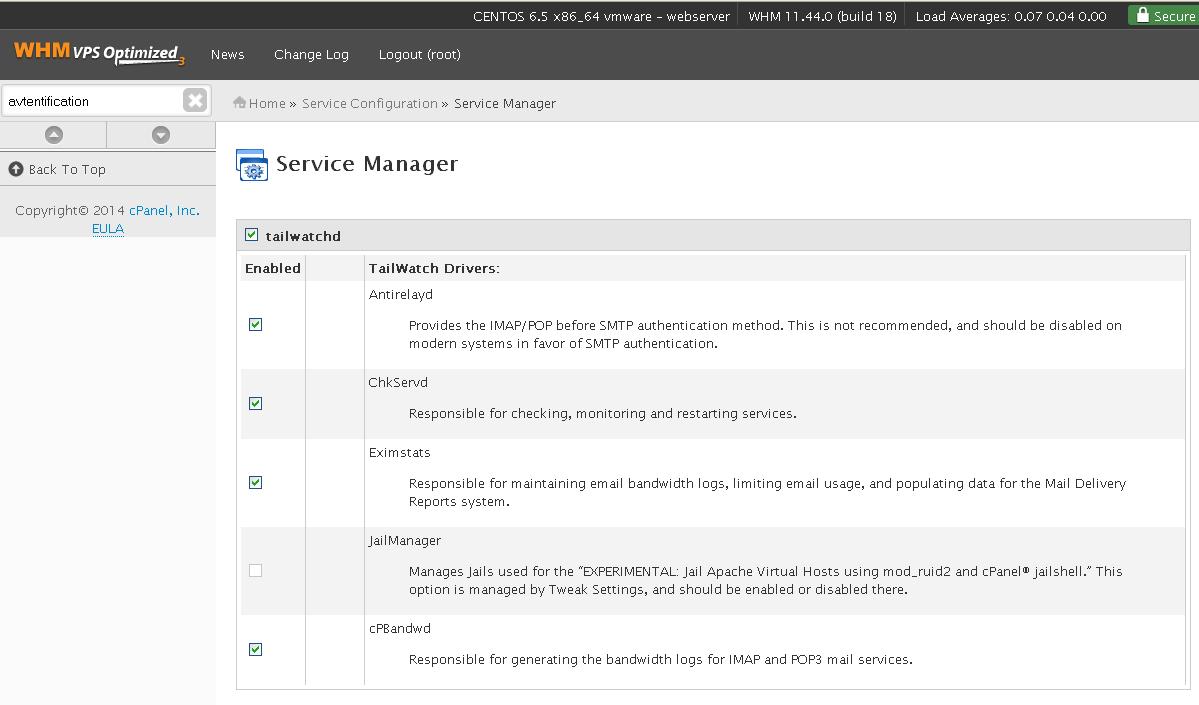
Task: Go to Home via breadcrumb
Action: click(267, 103)
